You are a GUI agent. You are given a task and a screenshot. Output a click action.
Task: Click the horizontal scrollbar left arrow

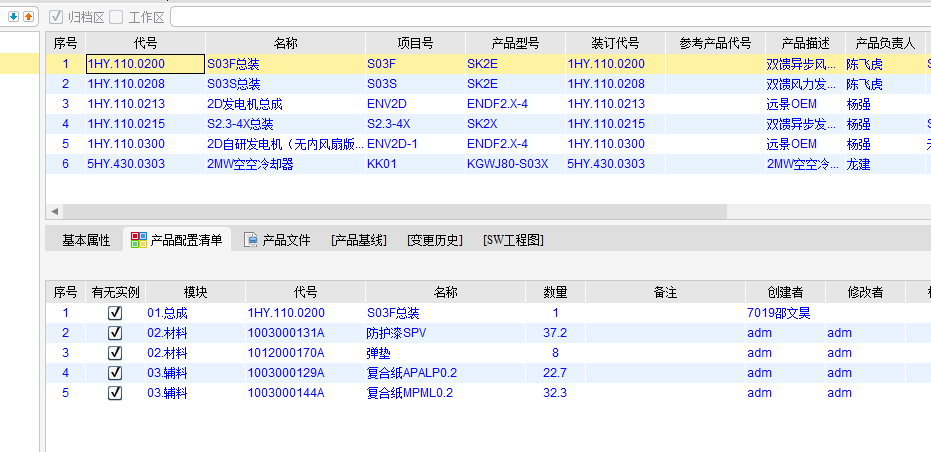(54, 212)
